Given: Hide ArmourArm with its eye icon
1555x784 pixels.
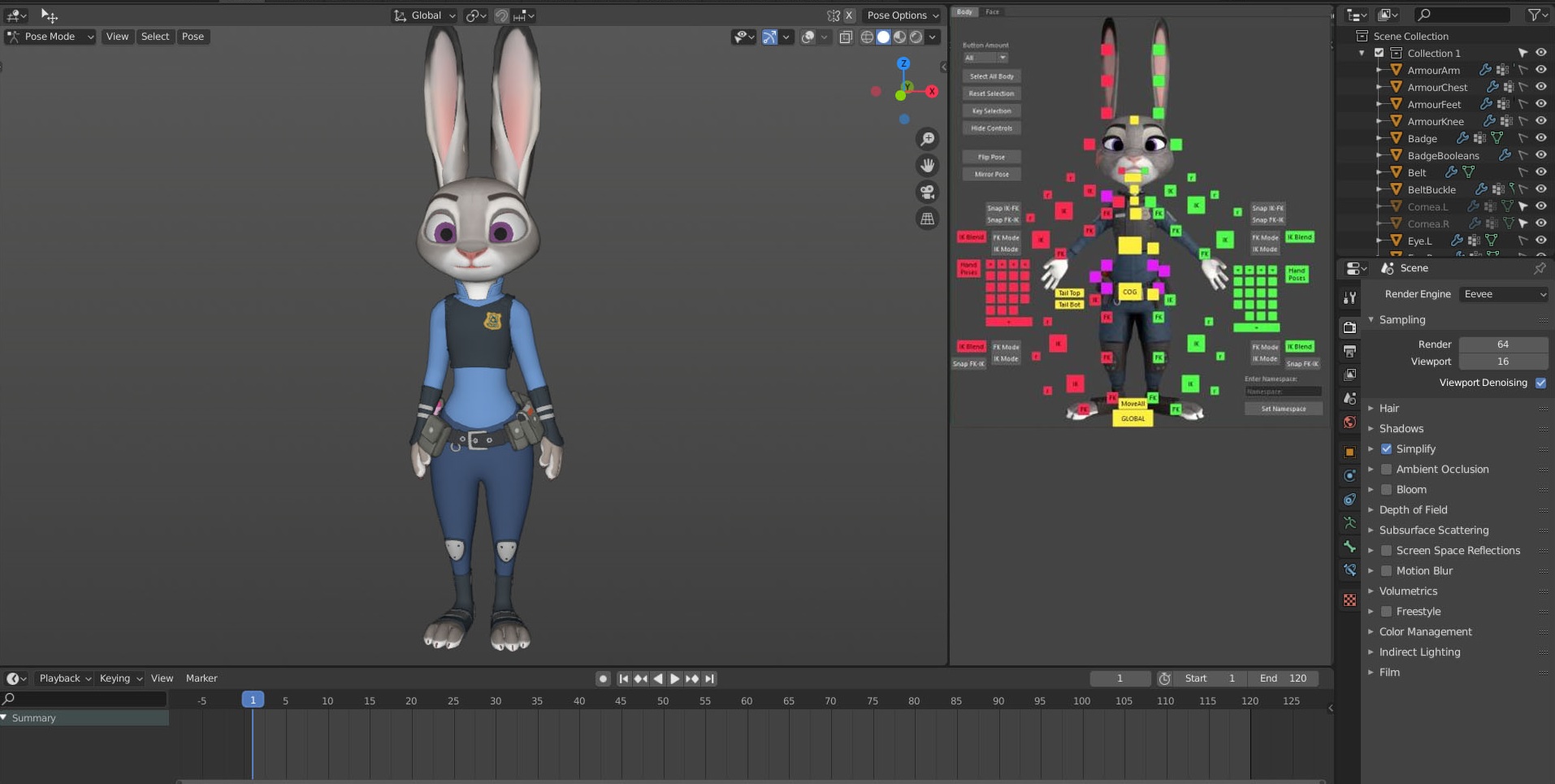Looking at the screenshot, I should (x=1540, y=70).
